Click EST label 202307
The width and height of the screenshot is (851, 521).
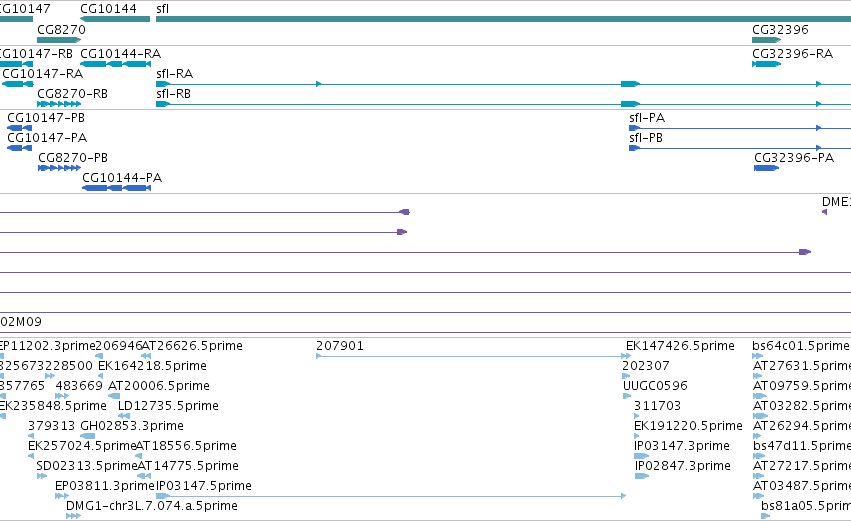tap(645, 366)
